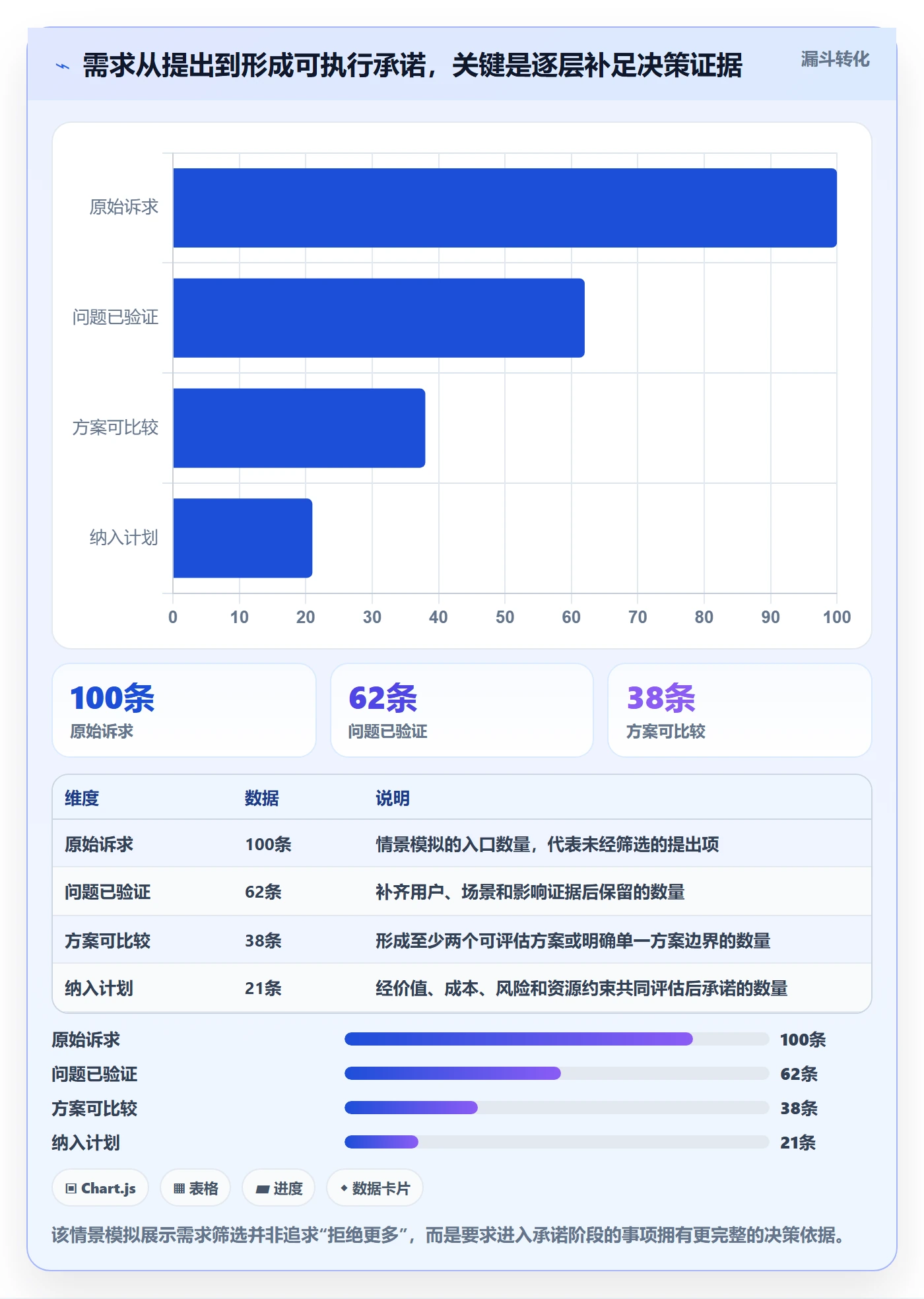Click the footer note starting with 该情景模拟
This screenshot has width=924, height=1299.
[448, 1234]
